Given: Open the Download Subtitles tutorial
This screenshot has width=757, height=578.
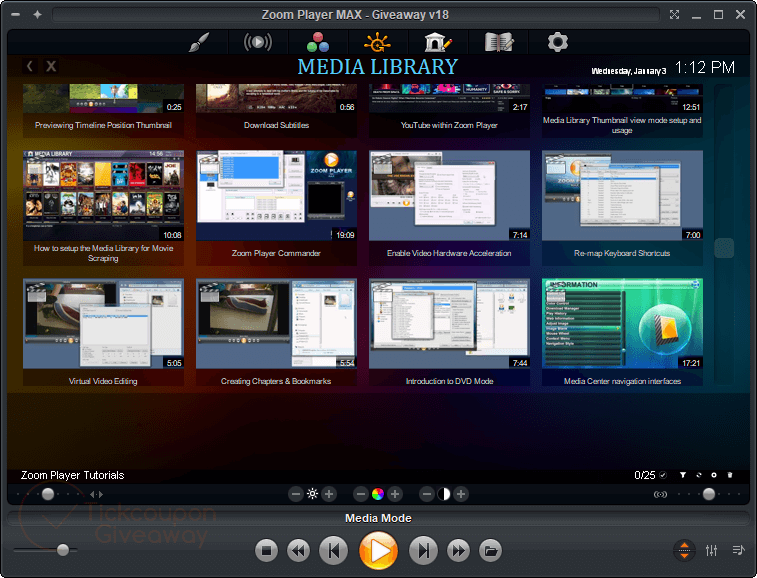Looking at the screenshot, I should [276, 111].
